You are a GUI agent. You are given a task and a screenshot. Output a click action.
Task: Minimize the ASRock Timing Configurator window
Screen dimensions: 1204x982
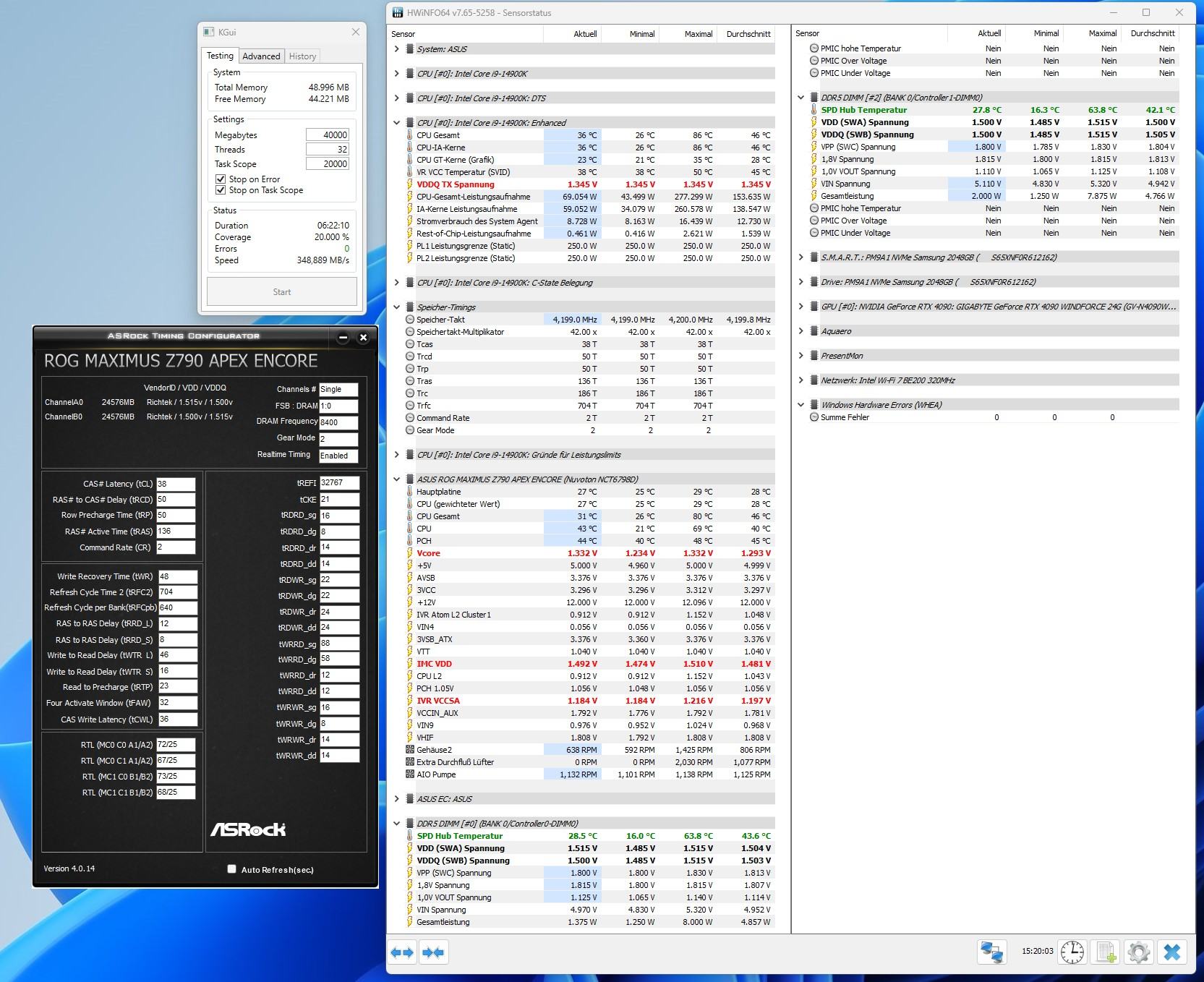point(343,338)
